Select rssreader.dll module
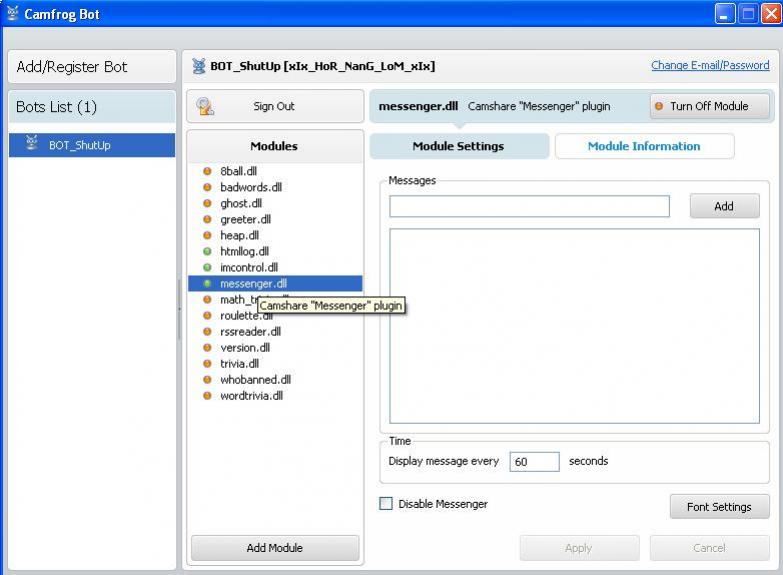This screenshot has width=783, height=575. pos(275,332)
